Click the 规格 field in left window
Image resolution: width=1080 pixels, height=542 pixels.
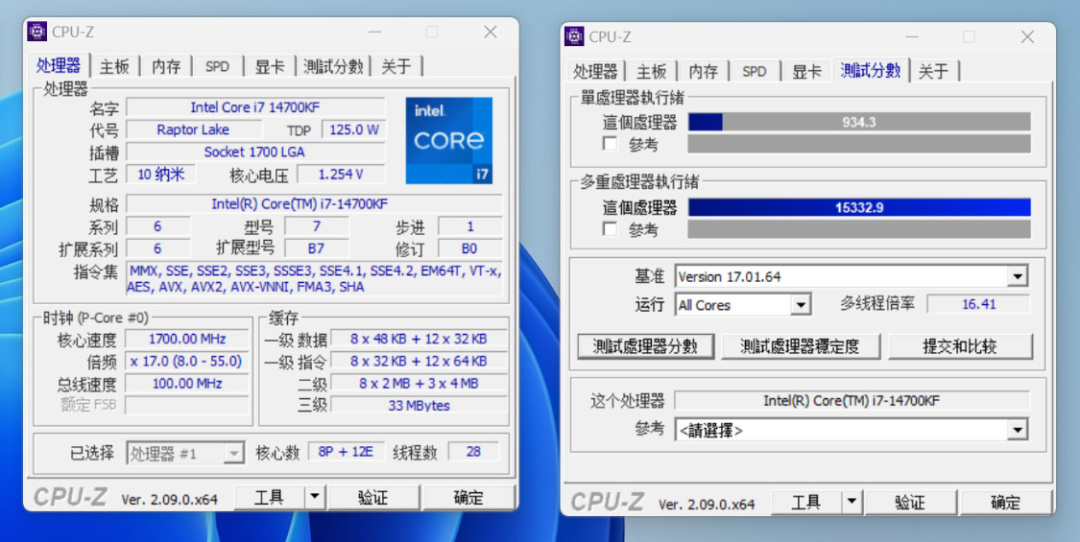pos(315,205)
